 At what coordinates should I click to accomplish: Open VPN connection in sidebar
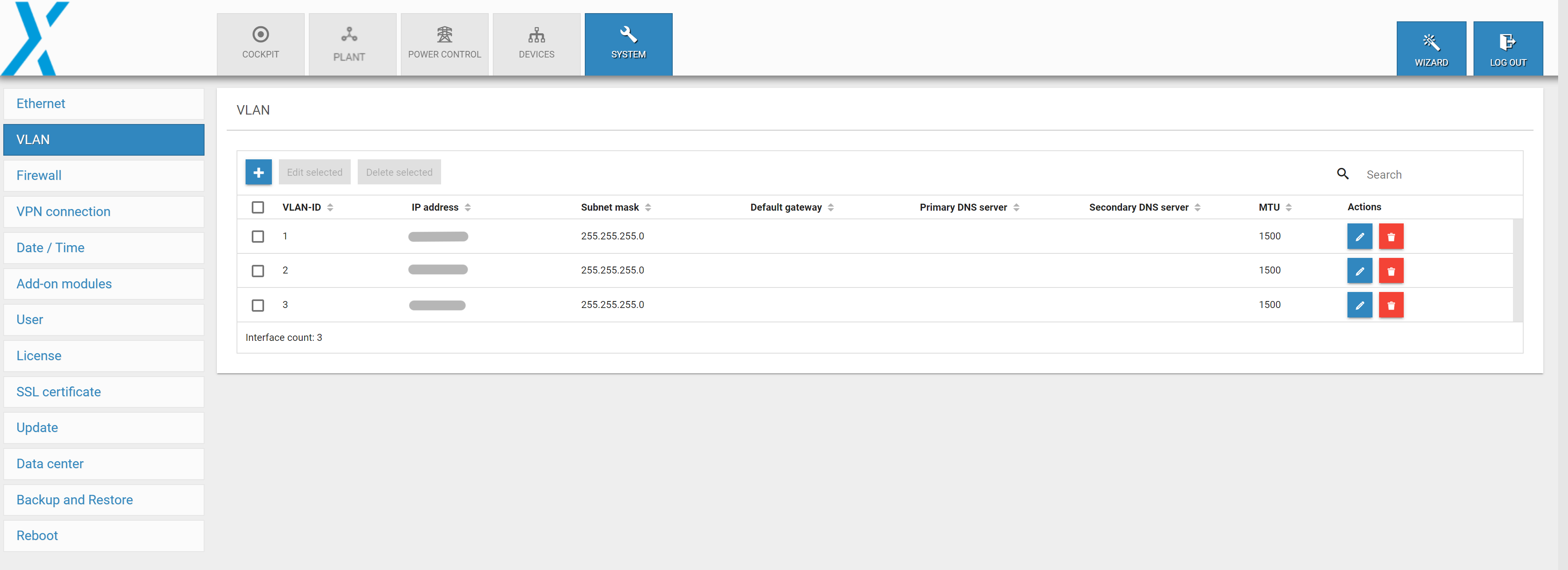103,211
